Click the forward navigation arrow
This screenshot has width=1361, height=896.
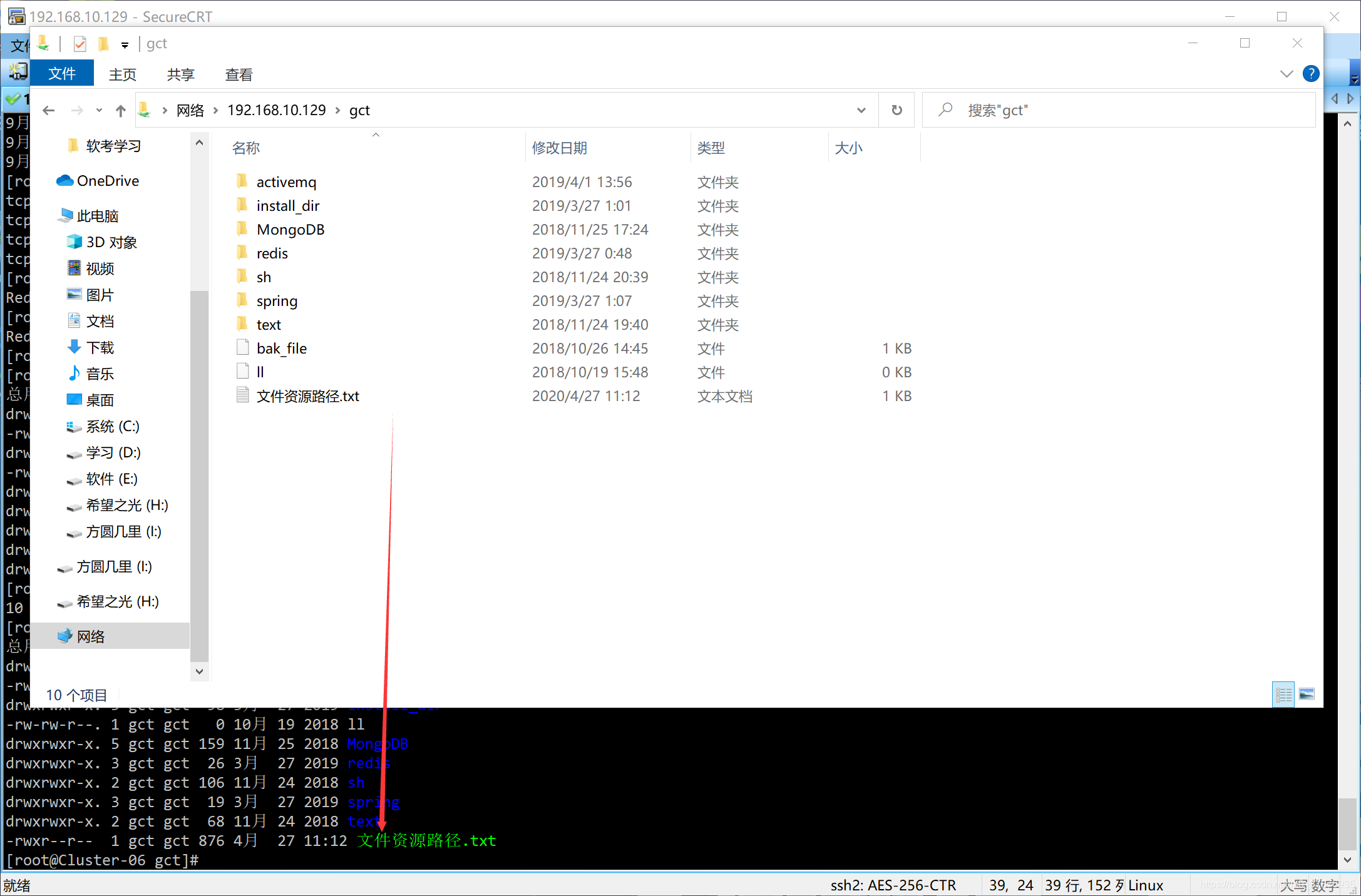tap(79, 111)
